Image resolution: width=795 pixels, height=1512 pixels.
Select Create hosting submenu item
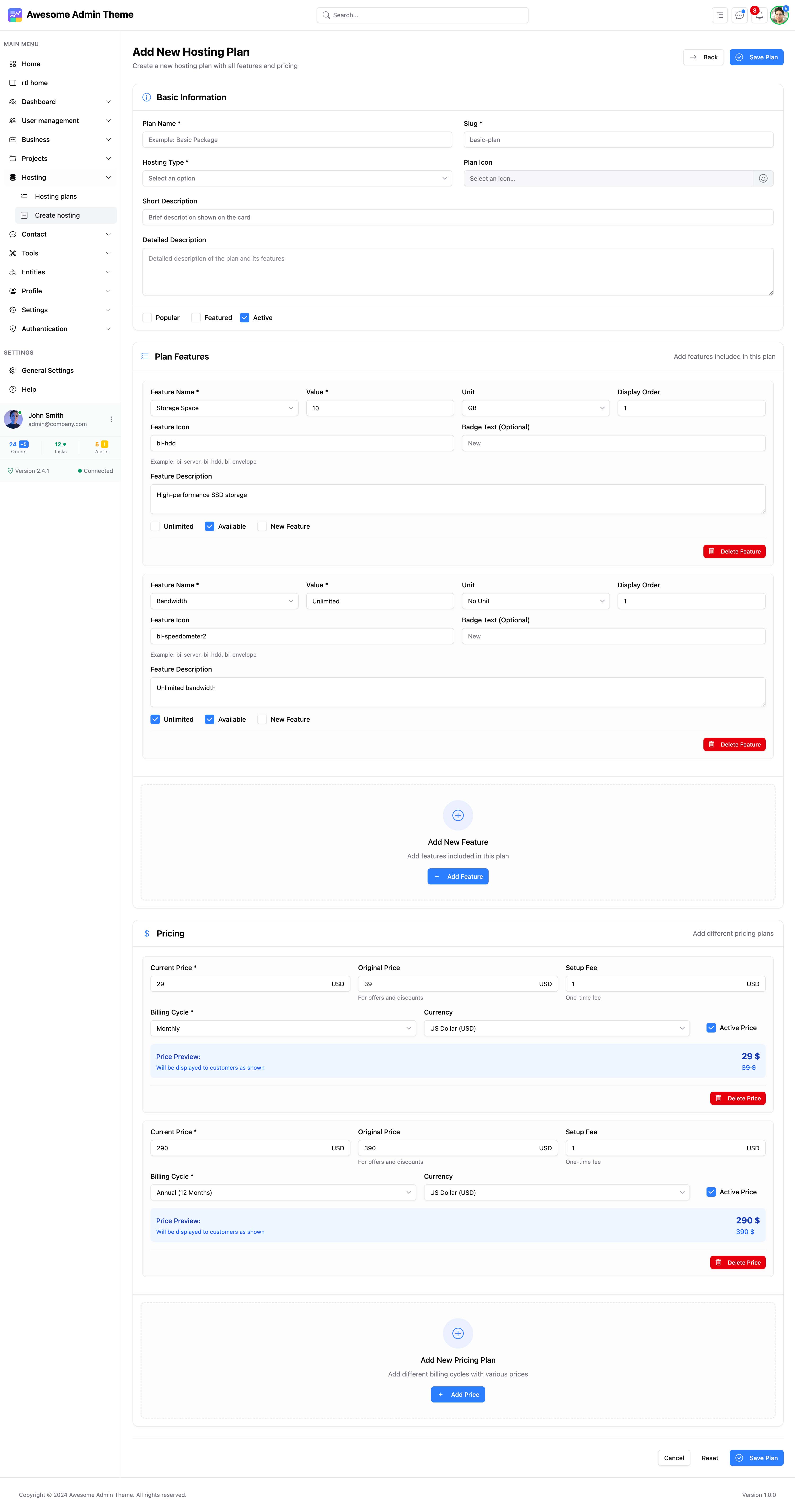pyautogui.click(x=66, y=215)
